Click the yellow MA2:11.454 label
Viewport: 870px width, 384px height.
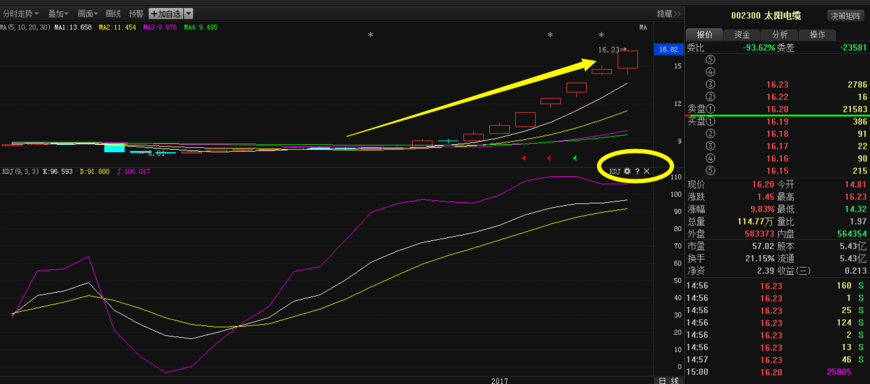click(x=117, y=27)
